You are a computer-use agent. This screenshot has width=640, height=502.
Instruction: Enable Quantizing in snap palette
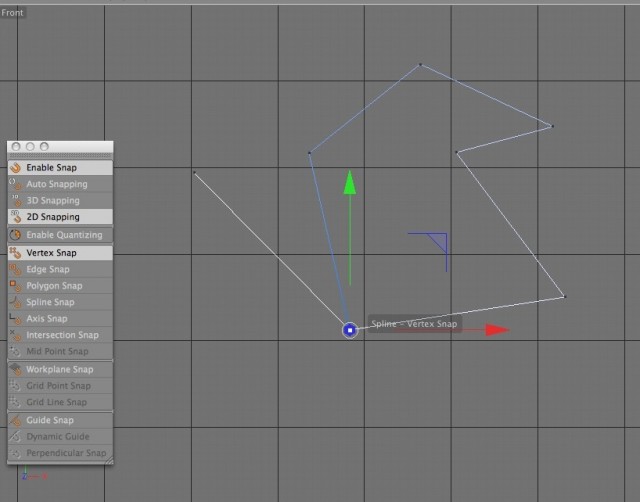point(60,235)
